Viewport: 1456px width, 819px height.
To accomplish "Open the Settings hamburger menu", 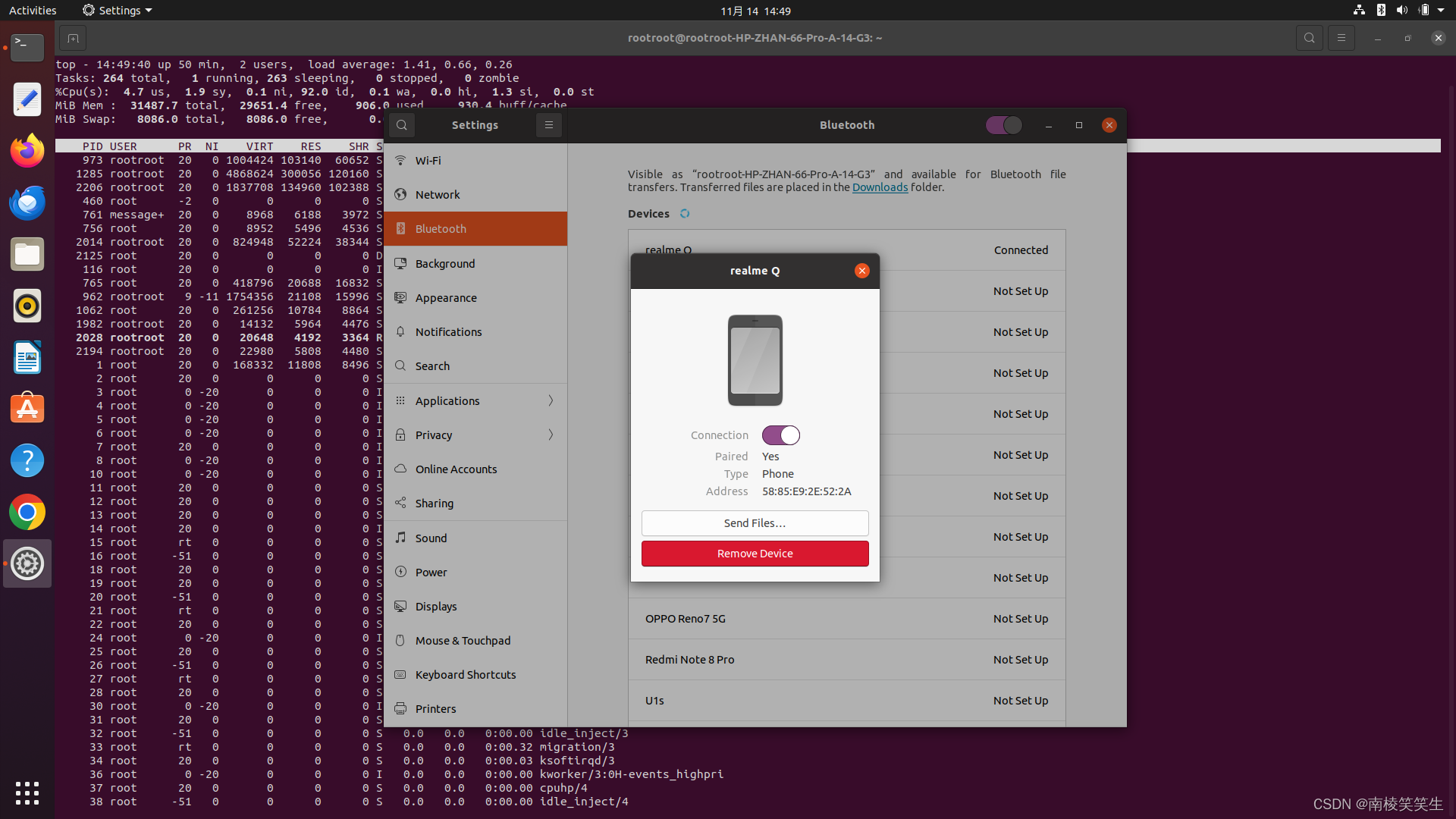I will pyautogui.click(x=549, y=125).
